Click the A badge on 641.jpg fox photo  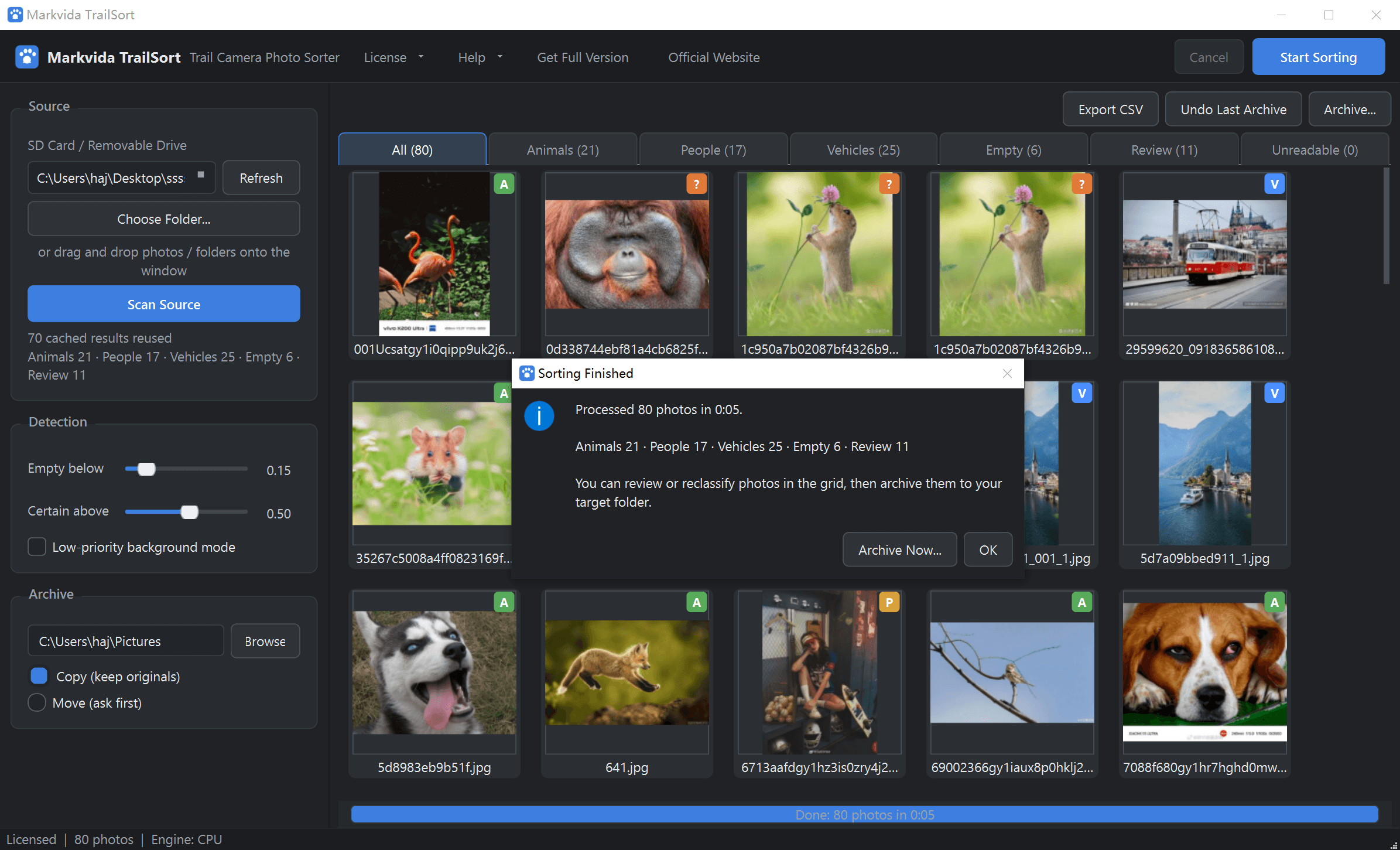point(696,602)
